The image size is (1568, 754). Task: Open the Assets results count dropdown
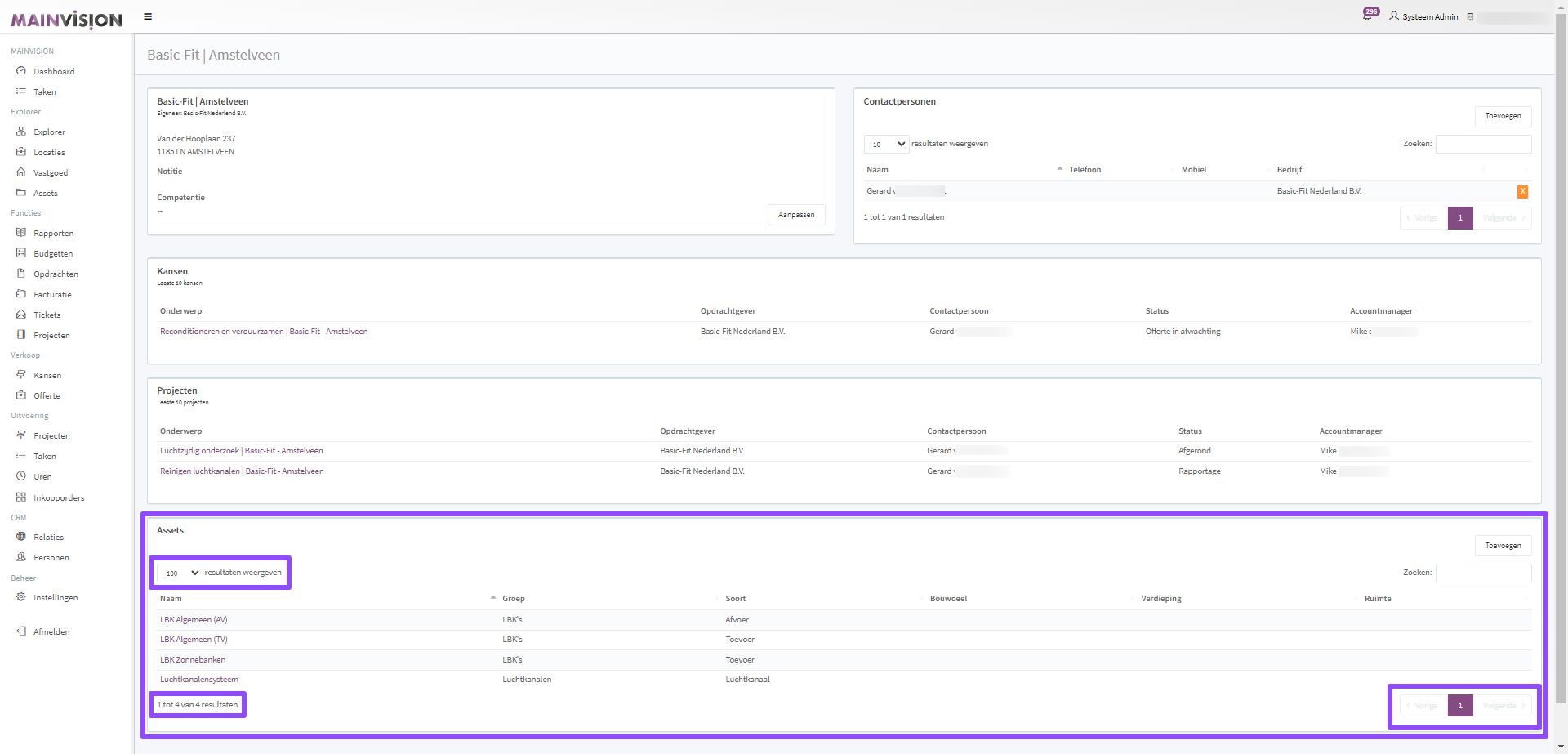(x=180, y=573)
